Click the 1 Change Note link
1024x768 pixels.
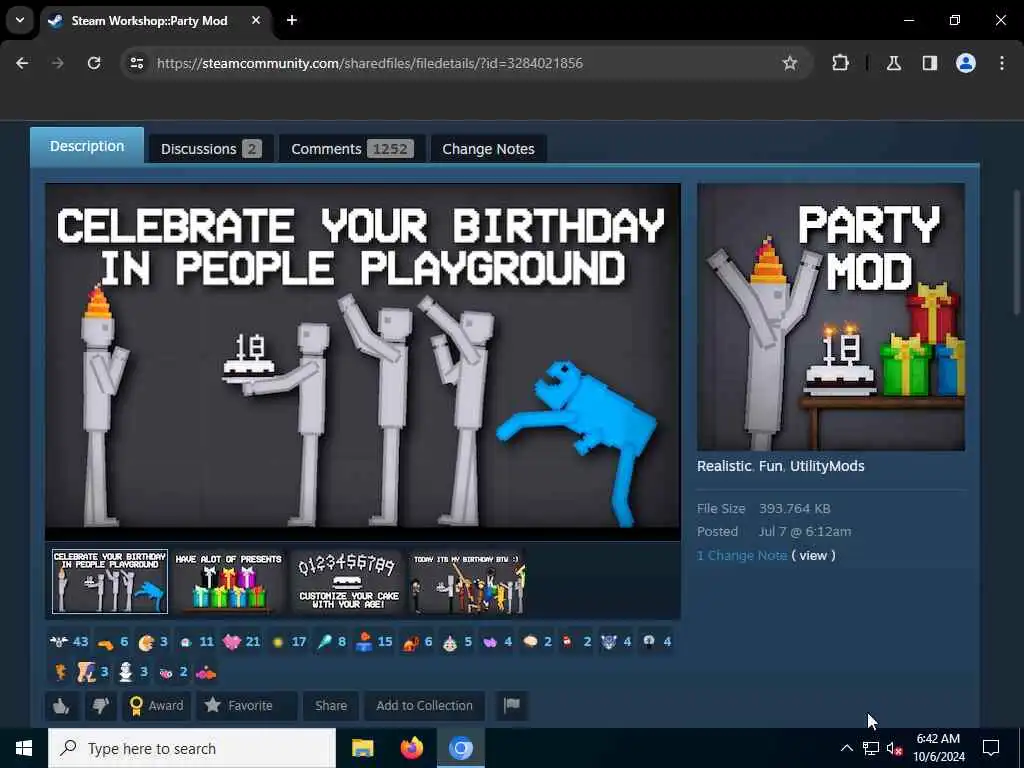click(x=742, y=555)
